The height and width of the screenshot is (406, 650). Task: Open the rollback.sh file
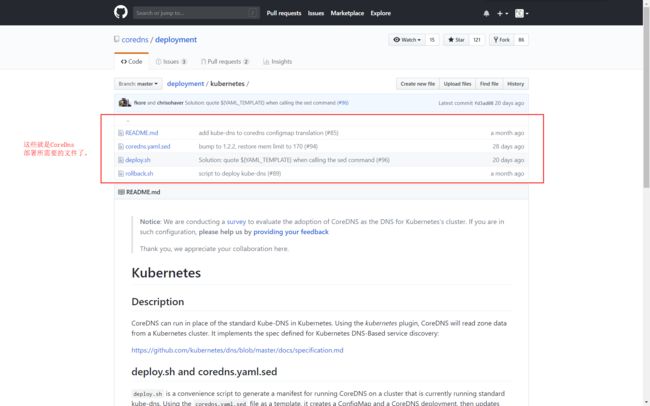(x=139, y=174)
